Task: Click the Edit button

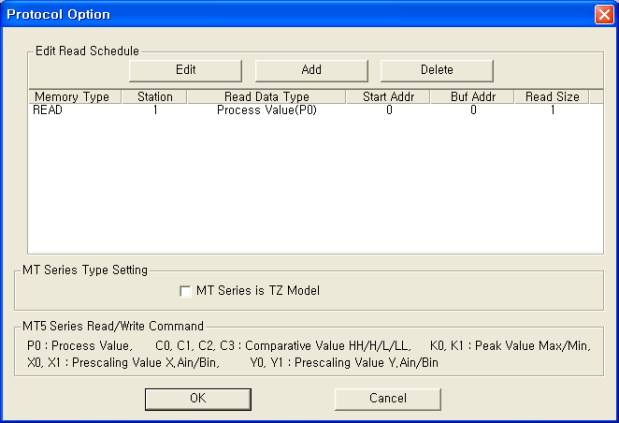Action: click(x=185, y=70)
